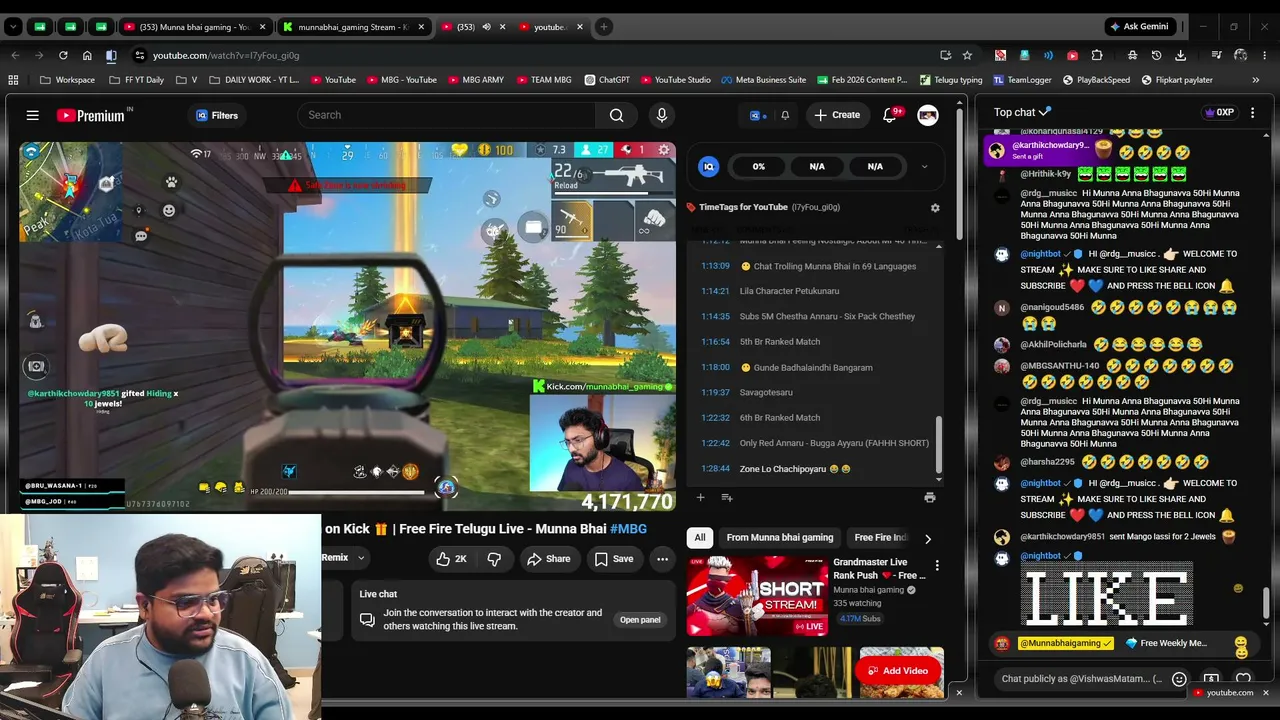Click the Create button
1280x720 pixels.
pyautogui.click(x=837, y=115)
